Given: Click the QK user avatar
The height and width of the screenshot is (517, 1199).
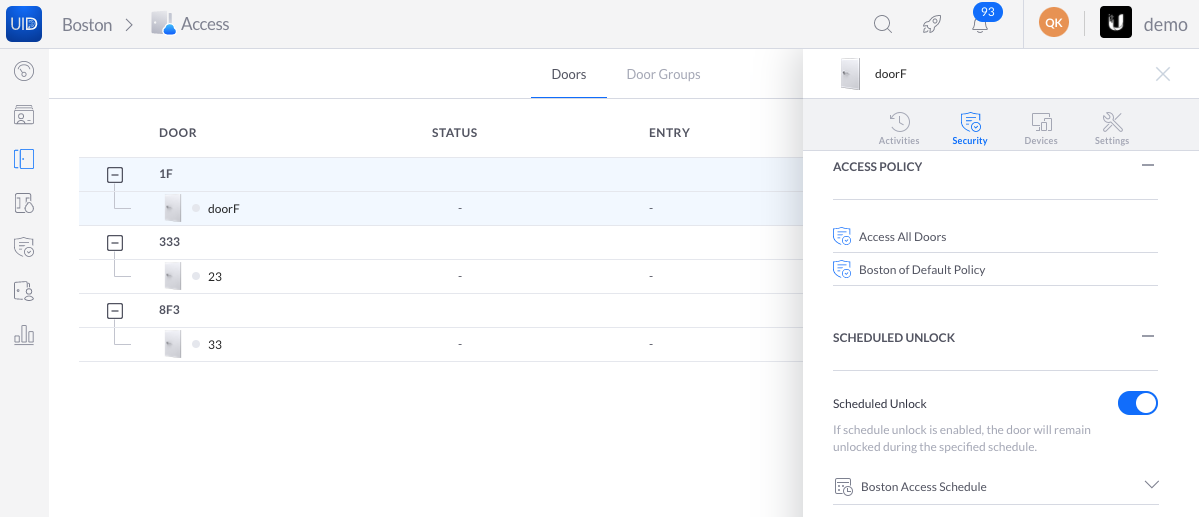Looking at the screenshot, I should click(x=1054, y=23).
